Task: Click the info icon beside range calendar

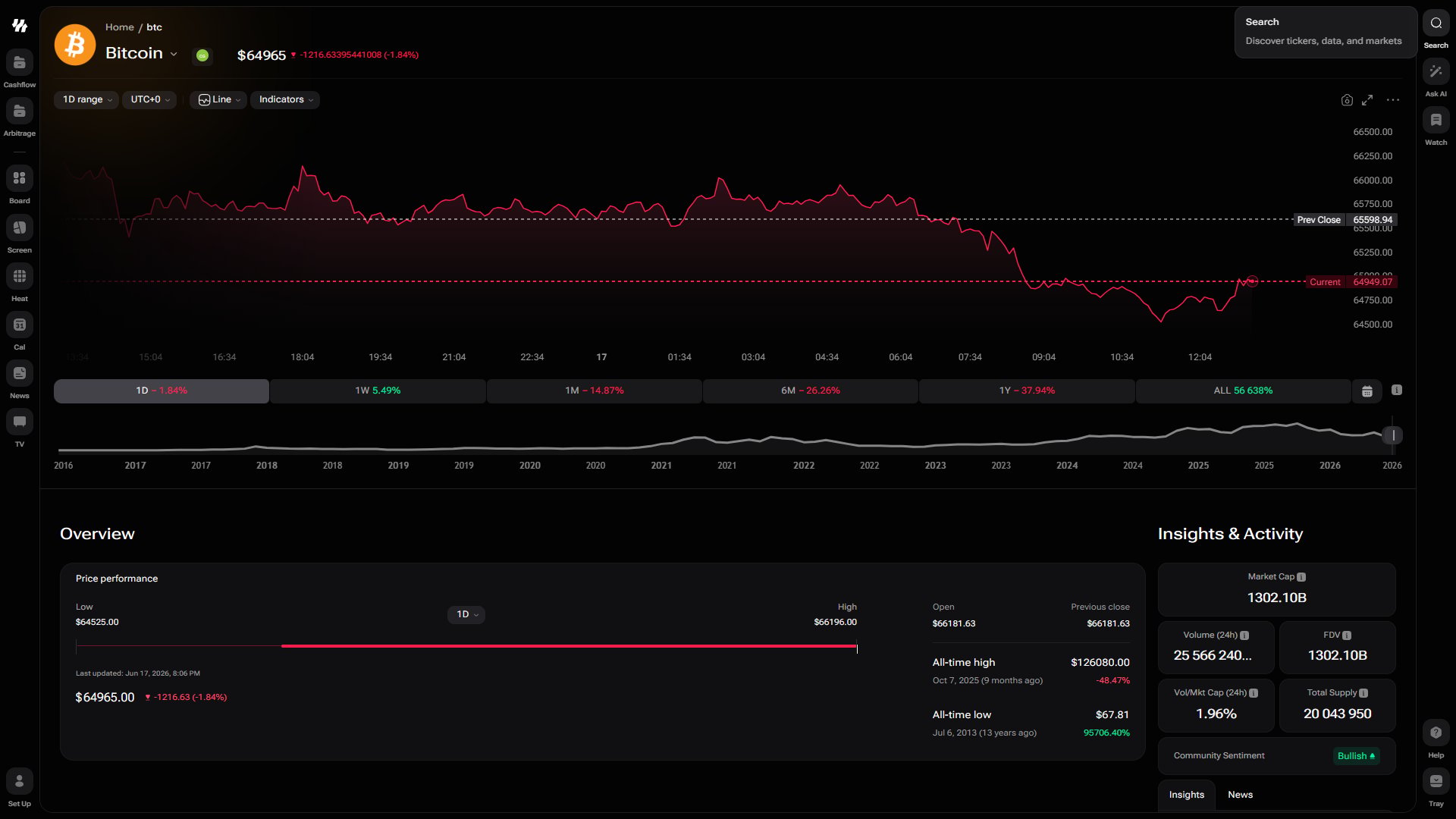Action: tap(1397, 390)
